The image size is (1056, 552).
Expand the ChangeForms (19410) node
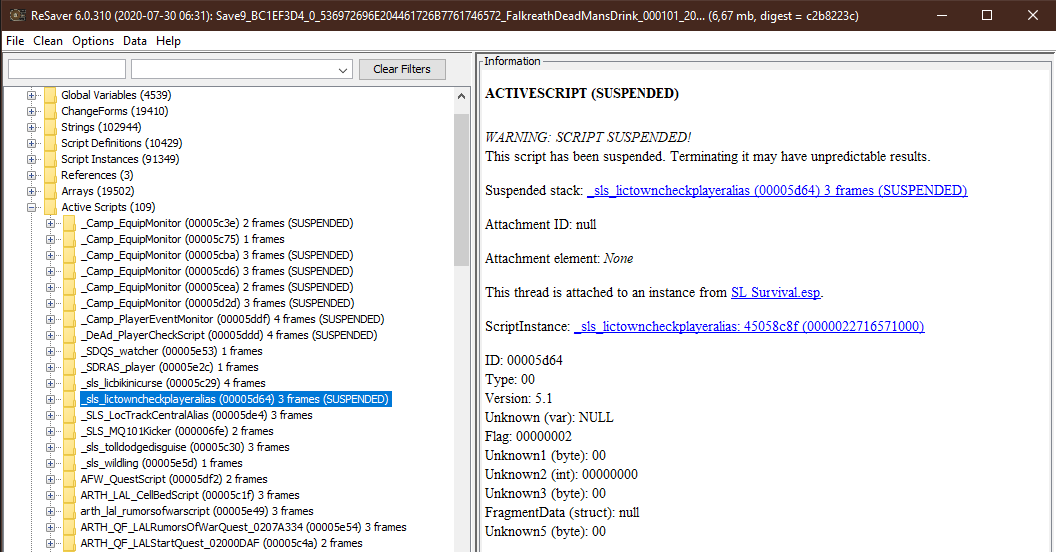coord(32,111)
